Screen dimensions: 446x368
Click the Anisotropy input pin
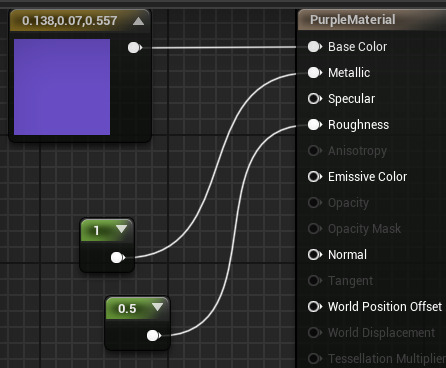(315, 151)
